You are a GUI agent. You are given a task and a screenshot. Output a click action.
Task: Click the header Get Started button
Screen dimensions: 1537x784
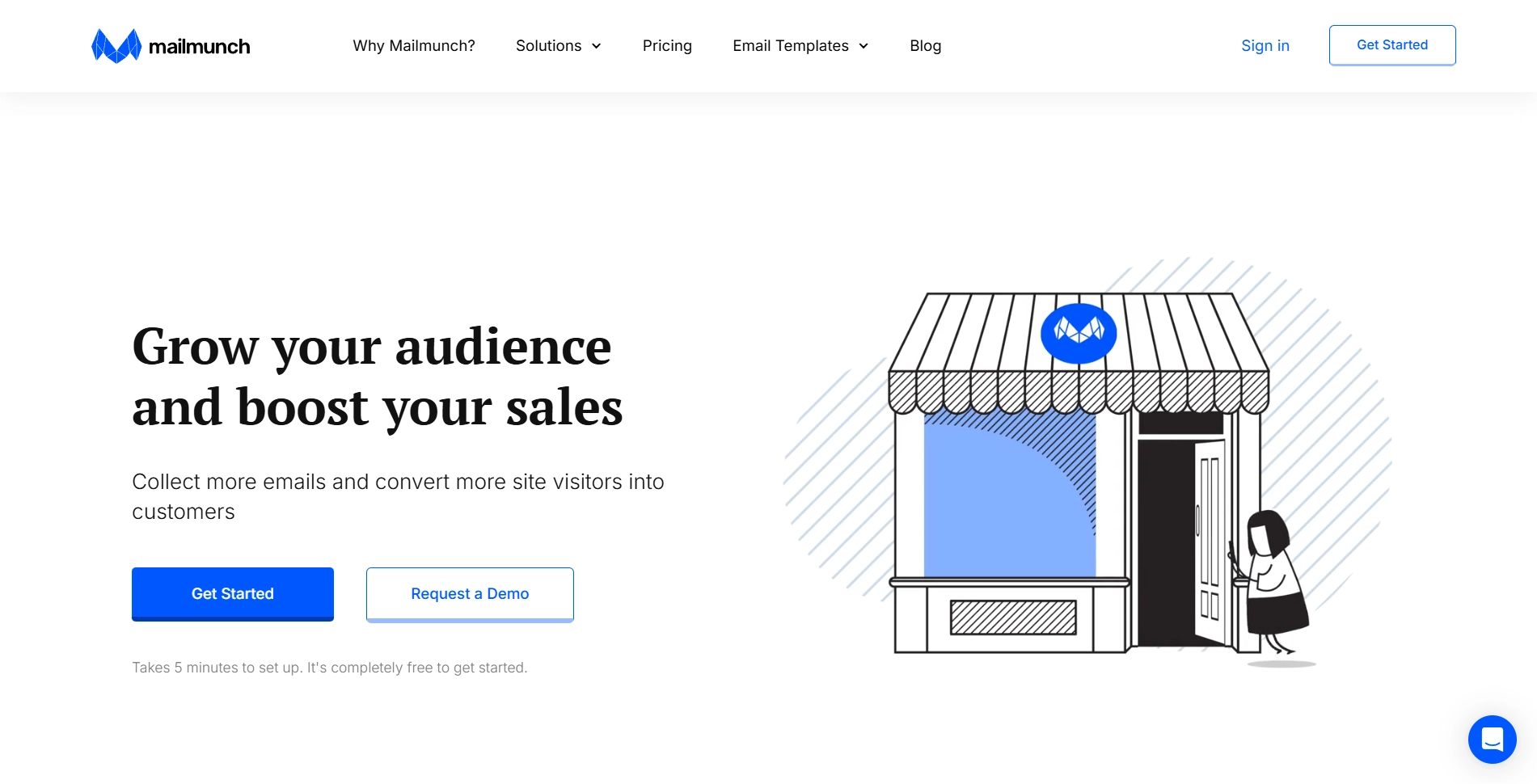tap(1392, 45)
